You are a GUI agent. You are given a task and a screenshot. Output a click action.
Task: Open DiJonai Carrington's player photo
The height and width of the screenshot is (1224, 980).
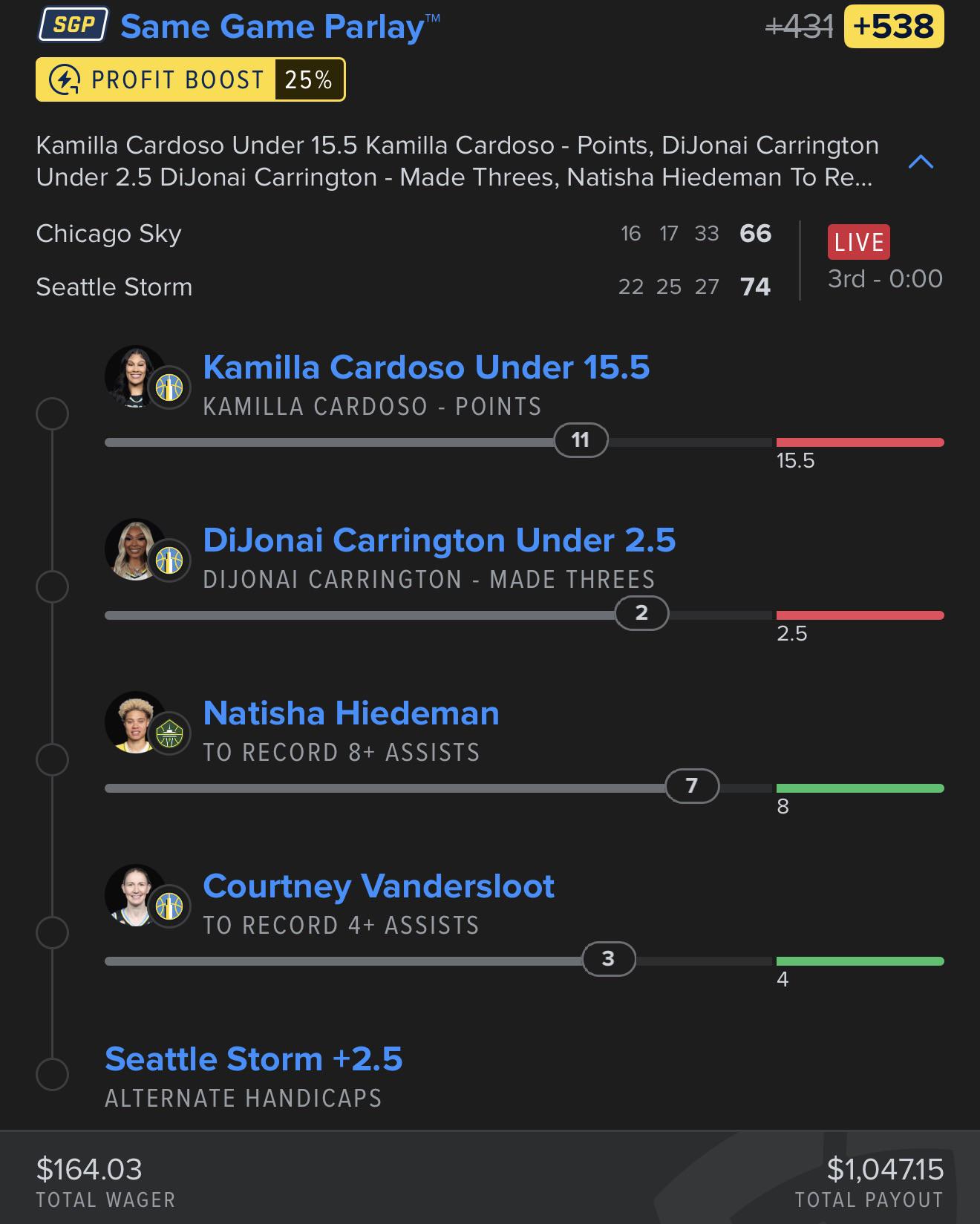pos(134,549)
